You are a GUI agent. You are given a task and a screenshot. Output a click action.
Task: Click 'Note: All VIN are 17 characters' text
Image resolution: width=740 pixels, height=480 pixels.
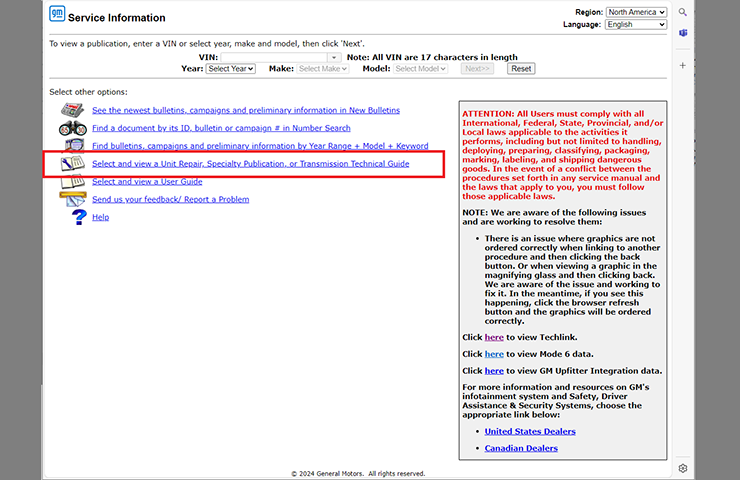[x=432, y=58]
